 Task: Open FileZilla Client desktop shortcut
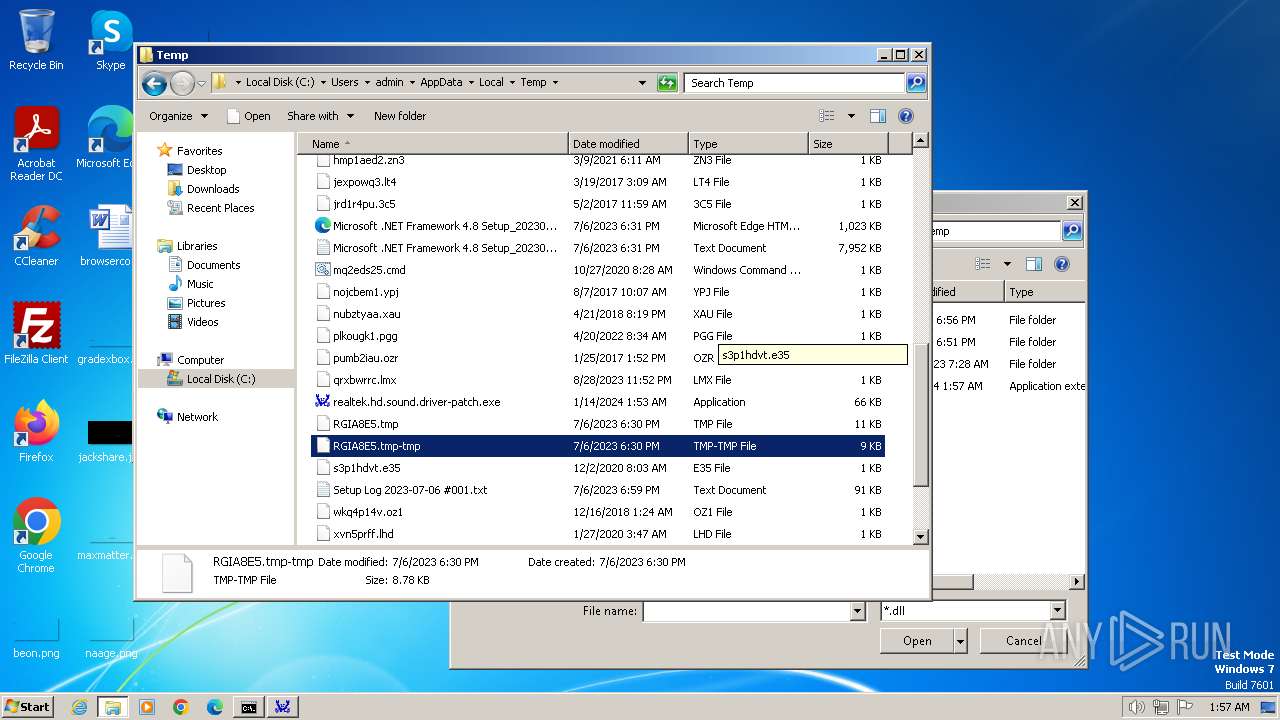tap(36, 333)
